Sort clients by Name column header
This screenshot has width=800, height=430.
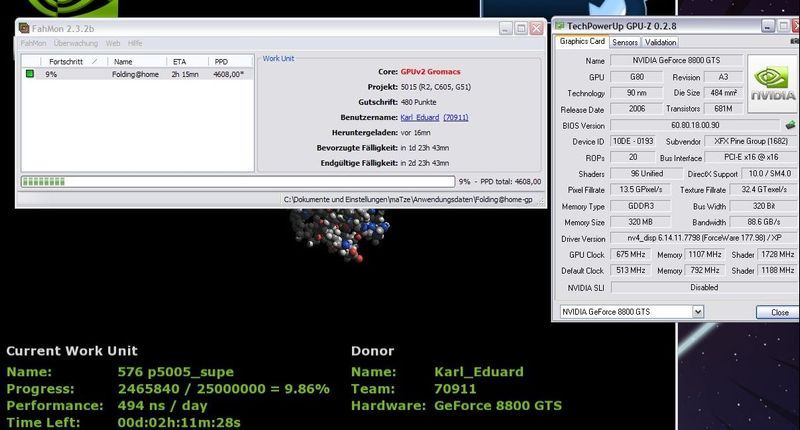(137, 62)
